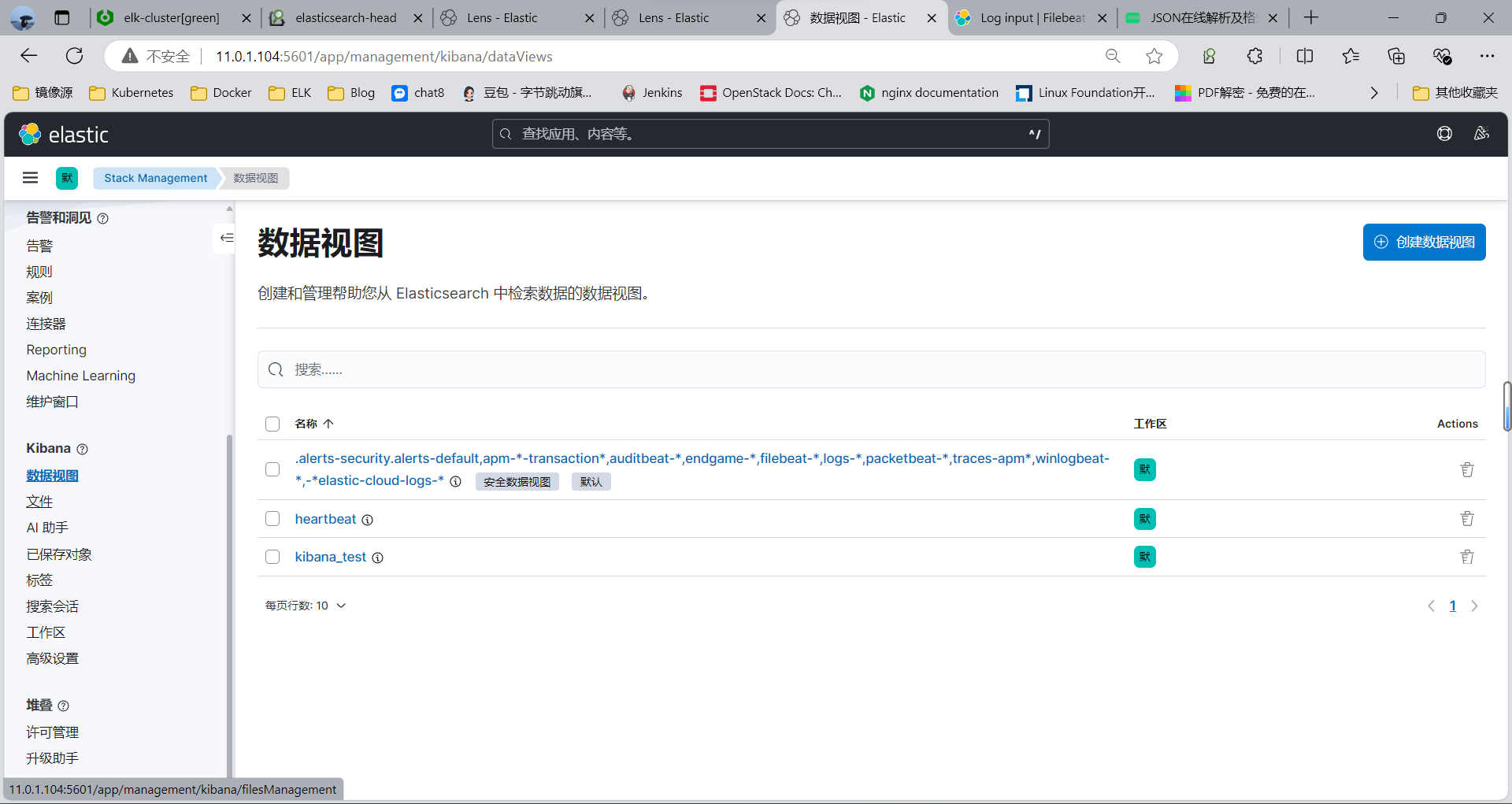
Task: Open the hamburger navigation menu
Action: click(x=31, y=178)
